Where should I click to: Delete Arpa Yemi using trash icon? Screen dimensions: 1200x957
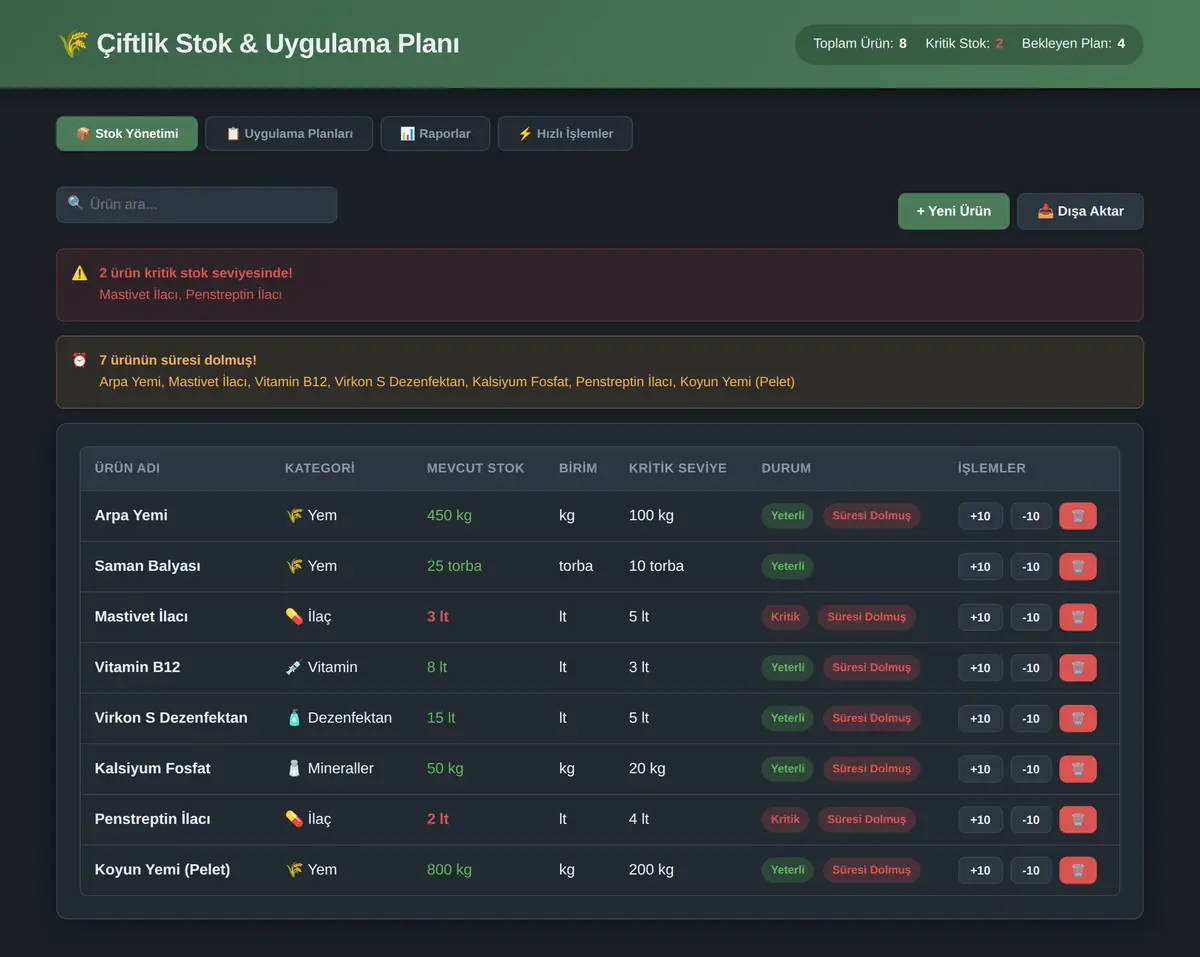(x=1078, y=516)
